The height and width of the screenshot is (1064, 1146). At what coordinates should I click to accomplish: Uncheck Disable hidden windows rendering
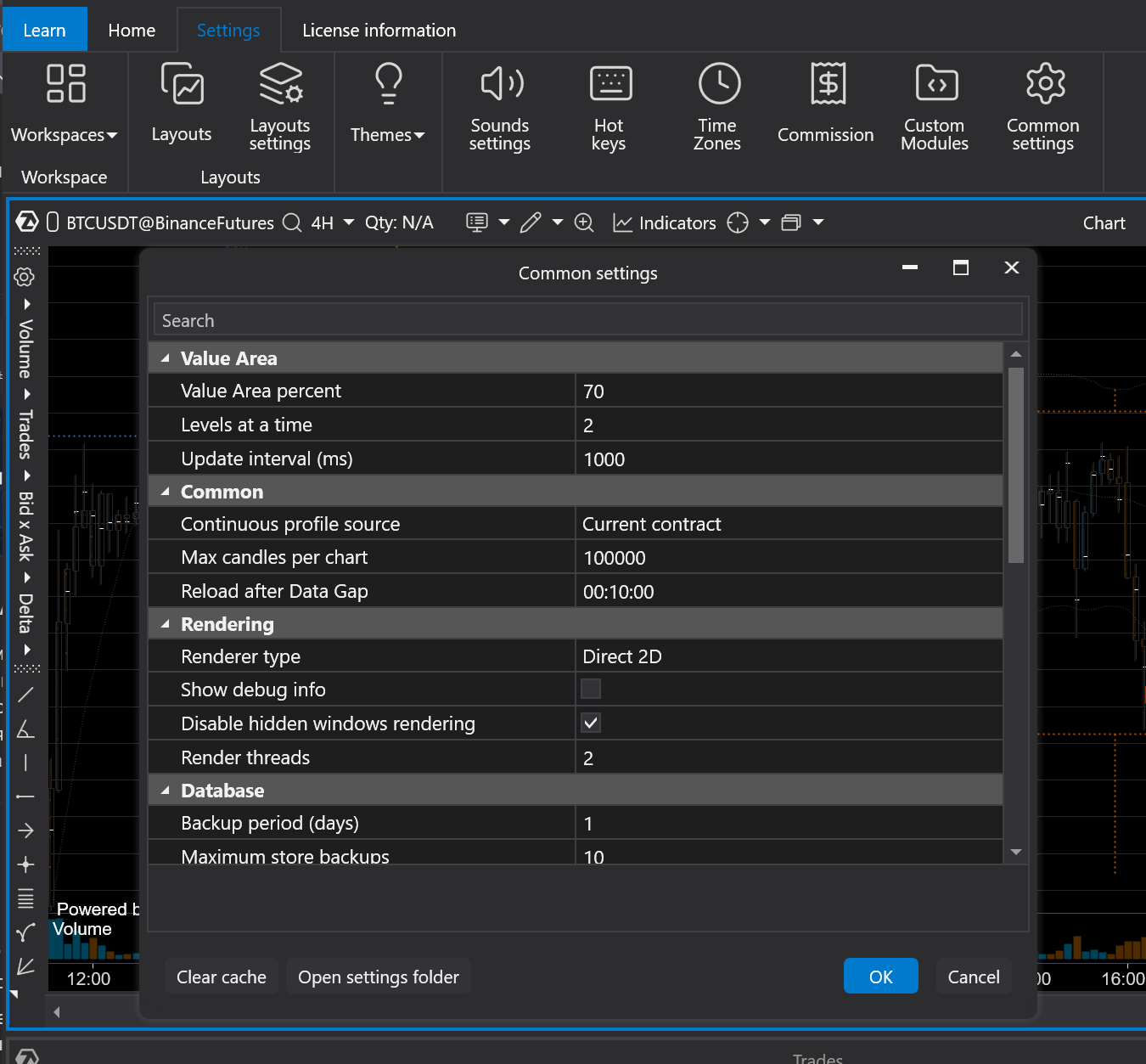(591, 723)
